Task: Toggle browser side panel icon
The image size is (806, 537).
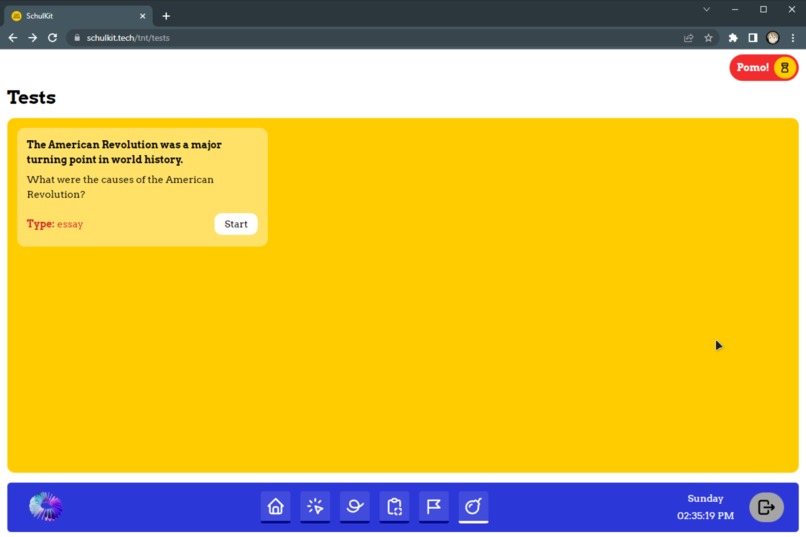Action: coord(753,38)
